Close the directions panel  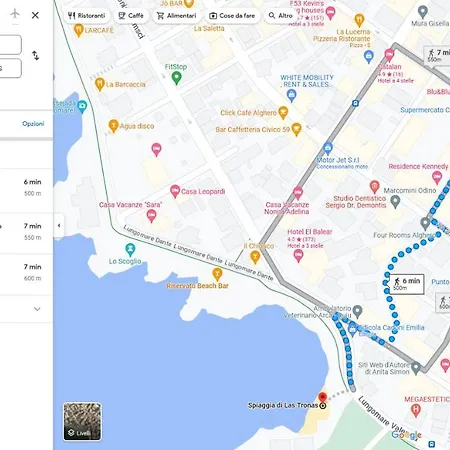click(x=35, y=15)
